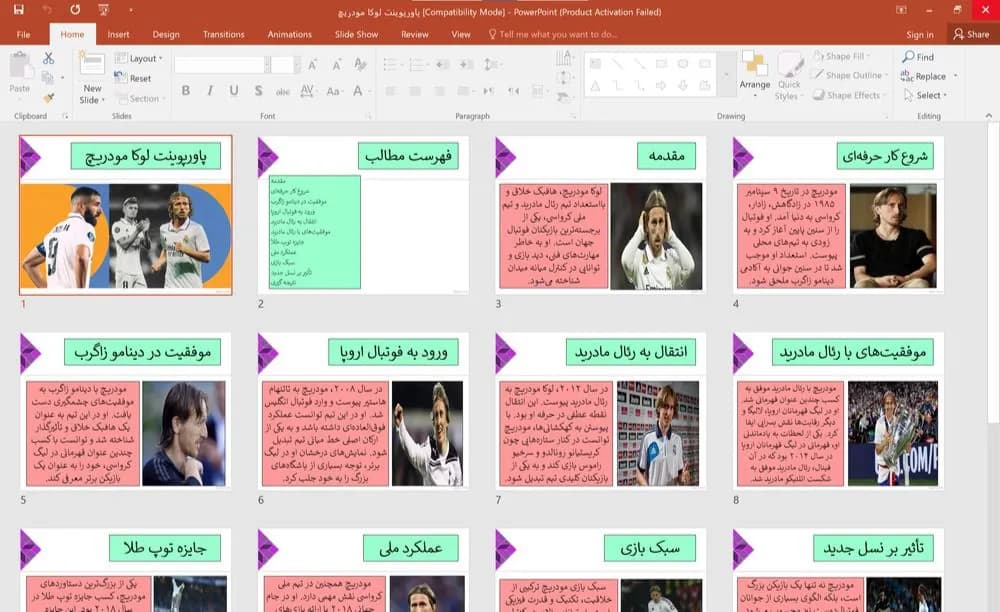1000x612 pixels.
Task: Click the Sign in link
Action: pyautogui.click(x=920, y=34)
